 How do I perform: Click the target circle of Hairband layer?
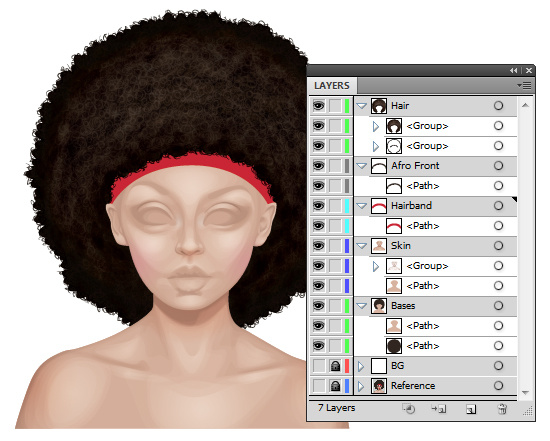pos(498,206)
